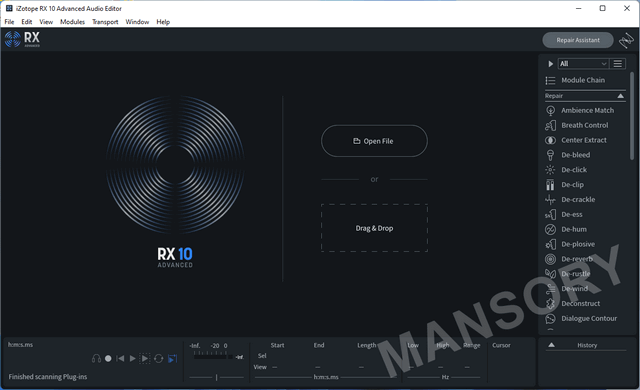Toggle headphone monitoring in transport
This screenshot has height=390, width=640.
coord(96,359)
